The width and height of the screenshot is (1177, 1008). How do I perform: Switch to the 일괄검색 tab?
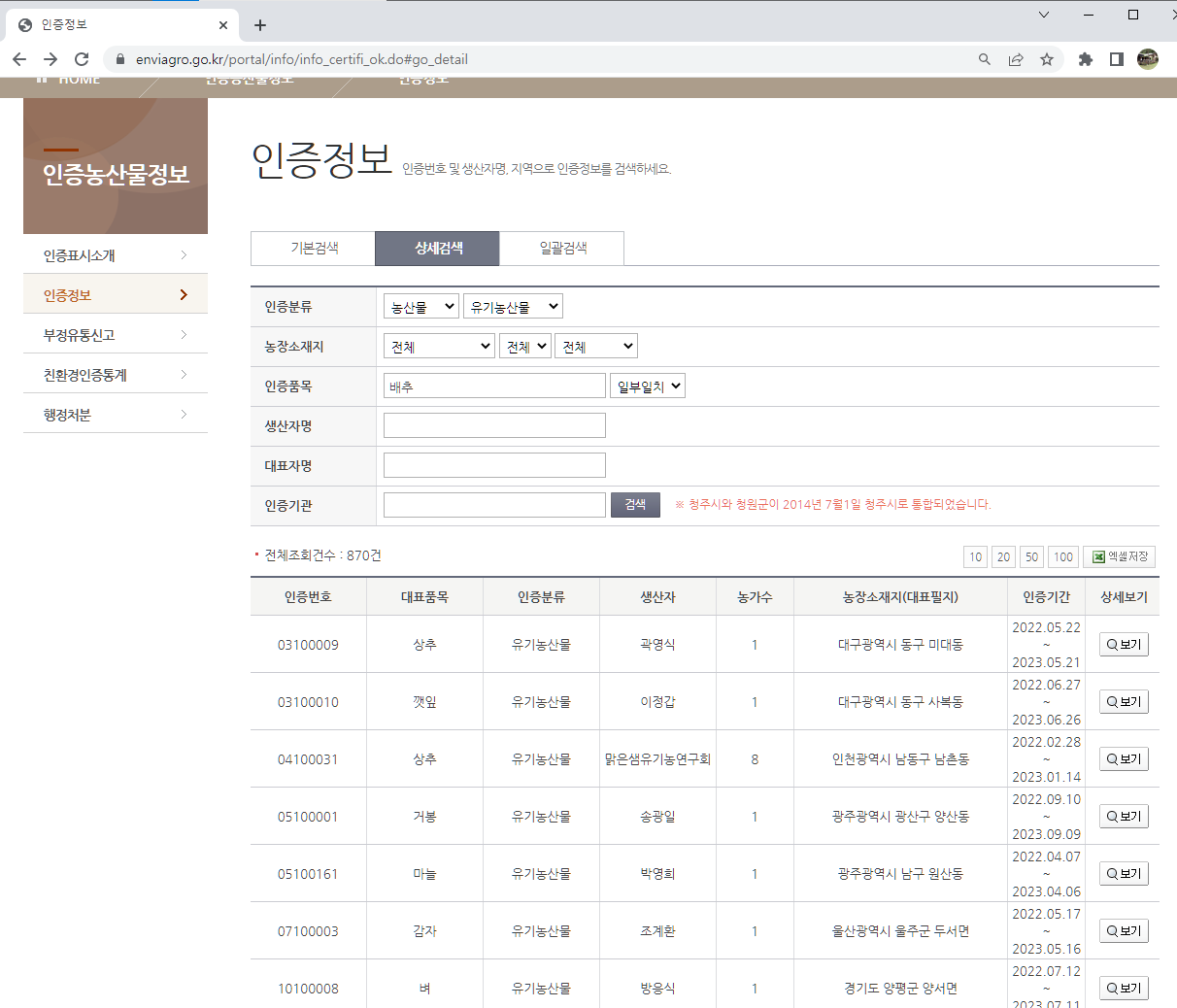click(562, 249)
